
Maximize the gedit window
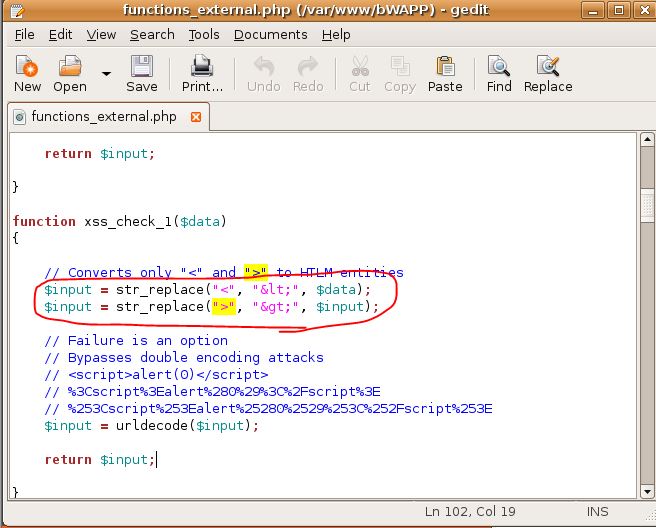coord(619,10)
